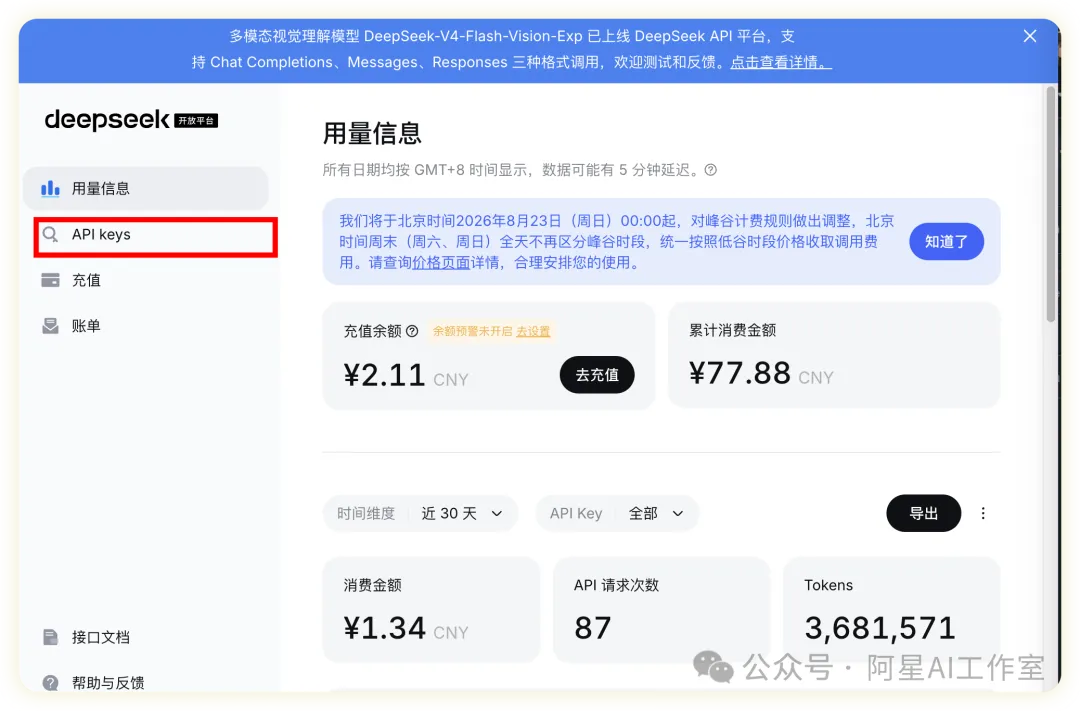Dismiss the notice with 知道了 button
The height and width of the screenshot is (711, 1080).
click(x=946, y=242)
